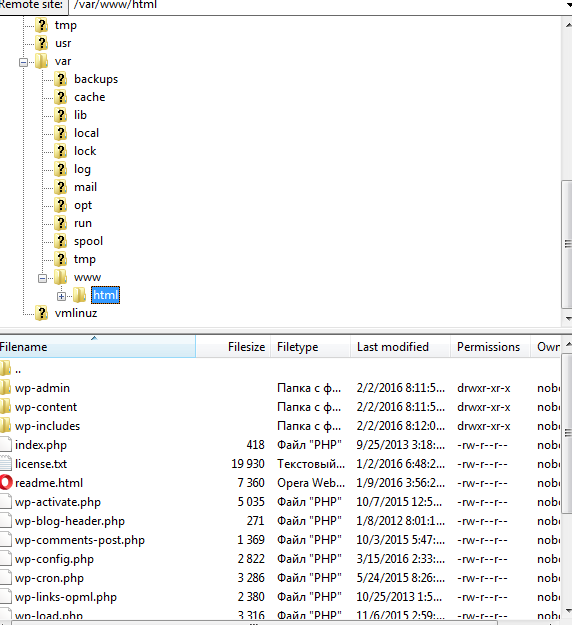Image resolution: width=572 pixels, height=625 pixels.
Task: Click the unknown-folder icon next to backups
Action: pos(61,79)
